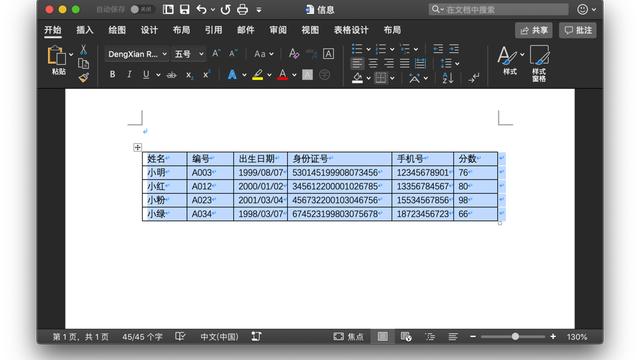
Task: Click the 共享 share button
Action: point(534,30)
